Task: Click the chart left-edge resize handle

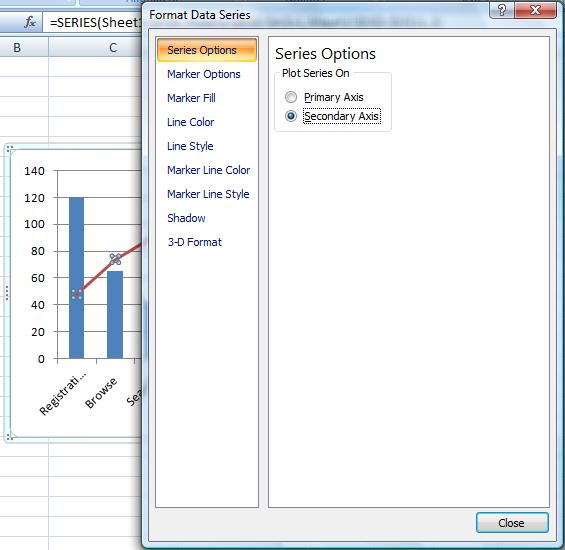Action: 7,293
